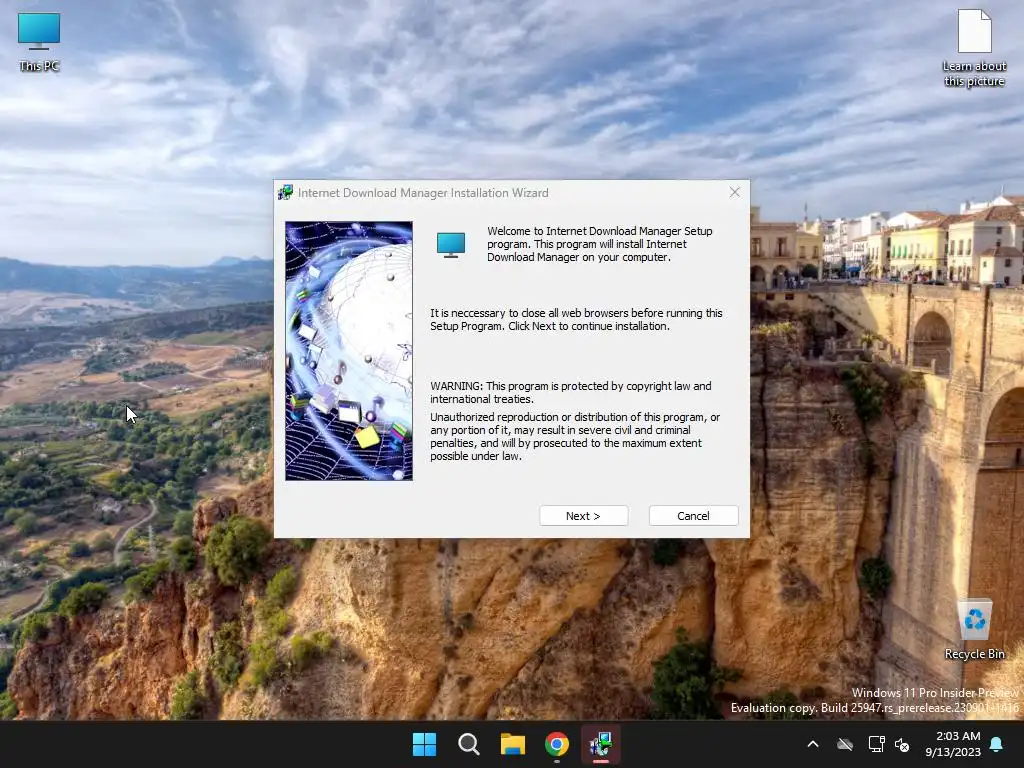Click Next to continue installation
This screenshot has height=768, width=1024.
point(583,516)
